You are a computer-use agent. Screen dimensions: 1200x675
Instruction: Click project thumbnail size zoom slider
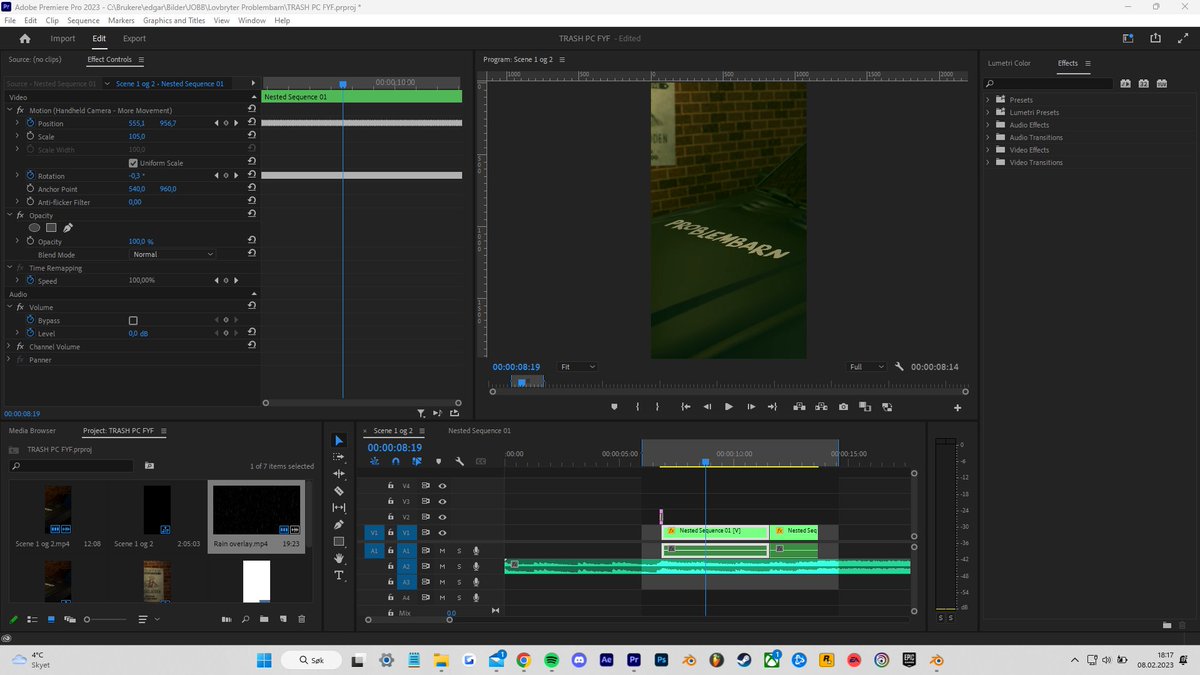[107, 620]
